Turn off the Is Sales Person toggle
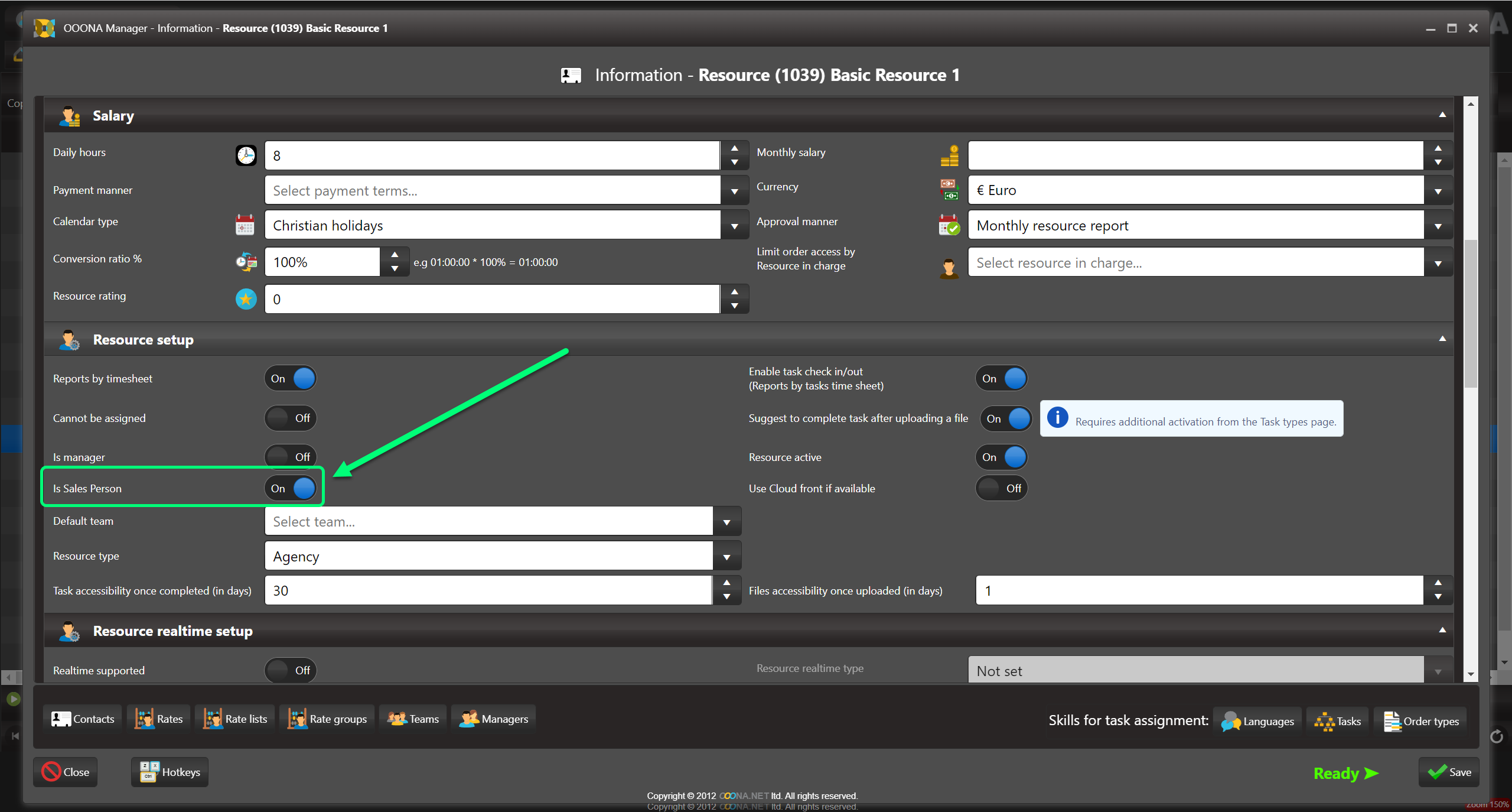 point(291,488)
